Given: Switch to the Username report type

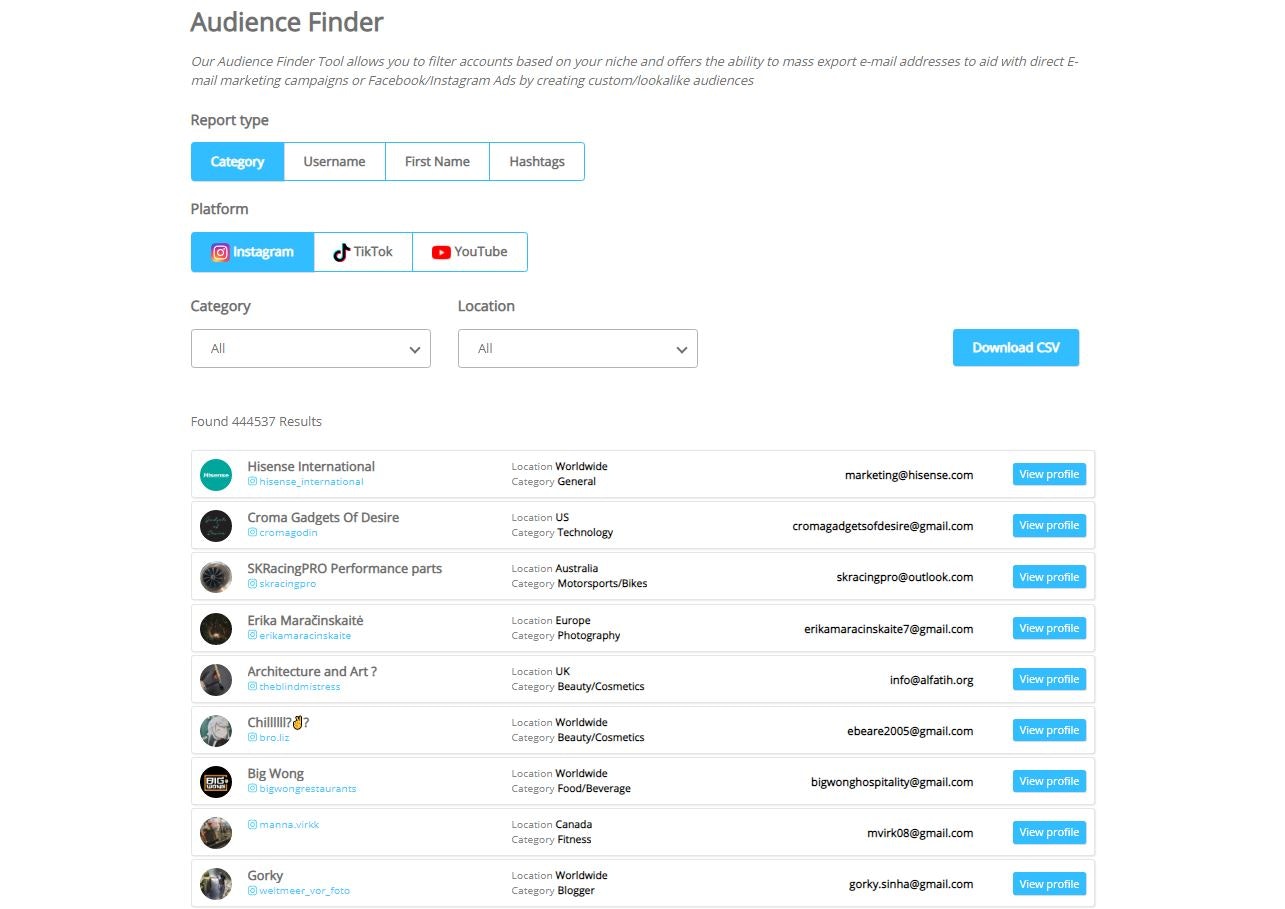Looking at the screenshot, I should (334, 161).
